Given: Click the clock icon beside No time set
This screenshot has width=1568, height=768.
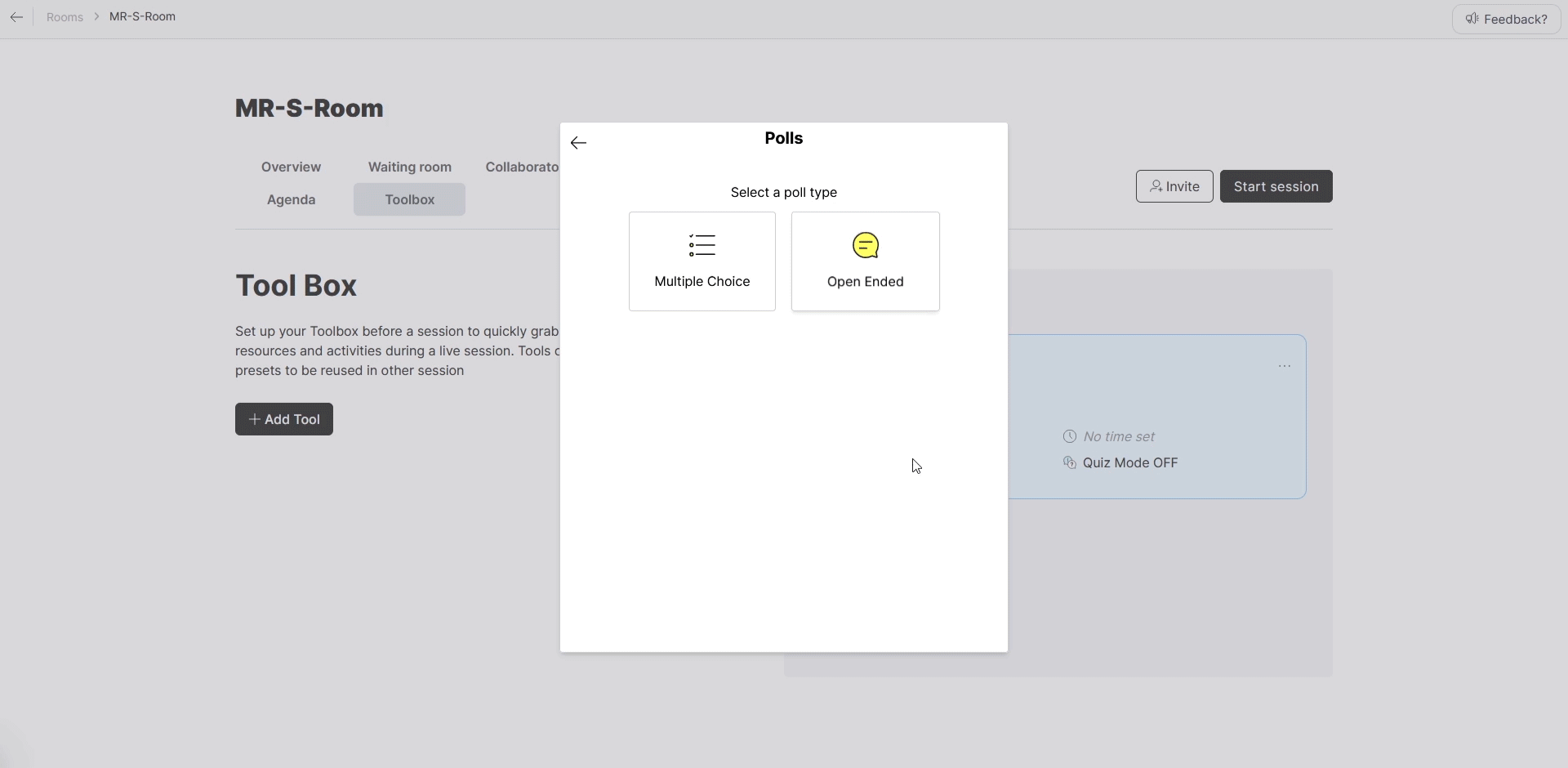Looking at the screenshot, I should pyautogui.click(x=1070, y=436).
